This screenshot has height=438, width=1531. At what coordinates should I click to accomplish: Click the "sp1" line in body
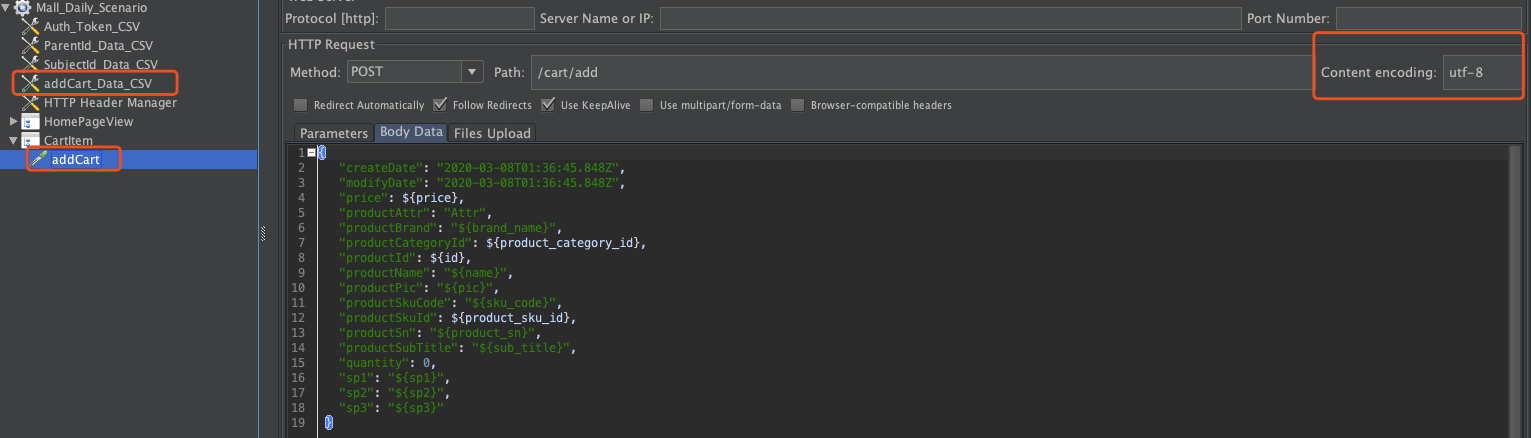point(396,378)
